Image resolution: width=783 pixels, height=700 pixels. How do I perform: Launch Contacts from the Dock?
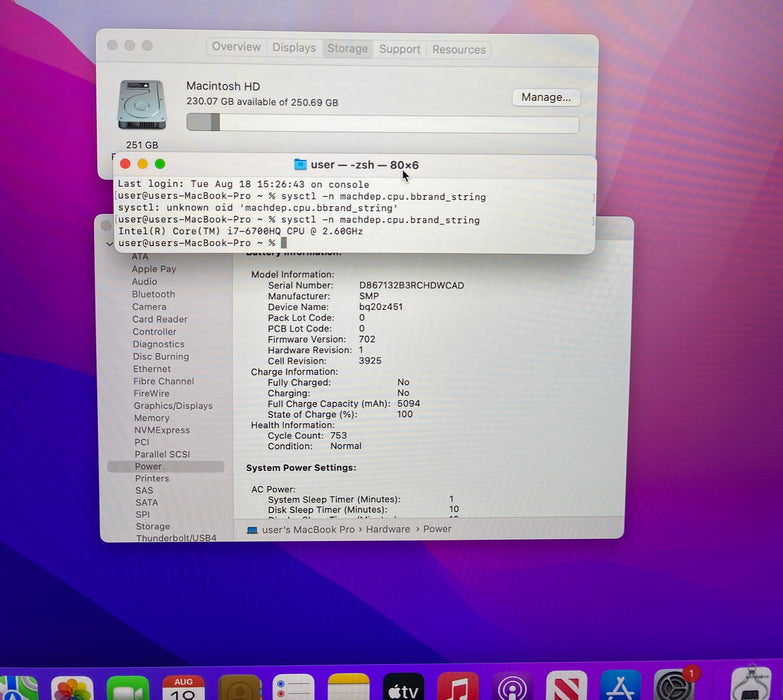240,688
